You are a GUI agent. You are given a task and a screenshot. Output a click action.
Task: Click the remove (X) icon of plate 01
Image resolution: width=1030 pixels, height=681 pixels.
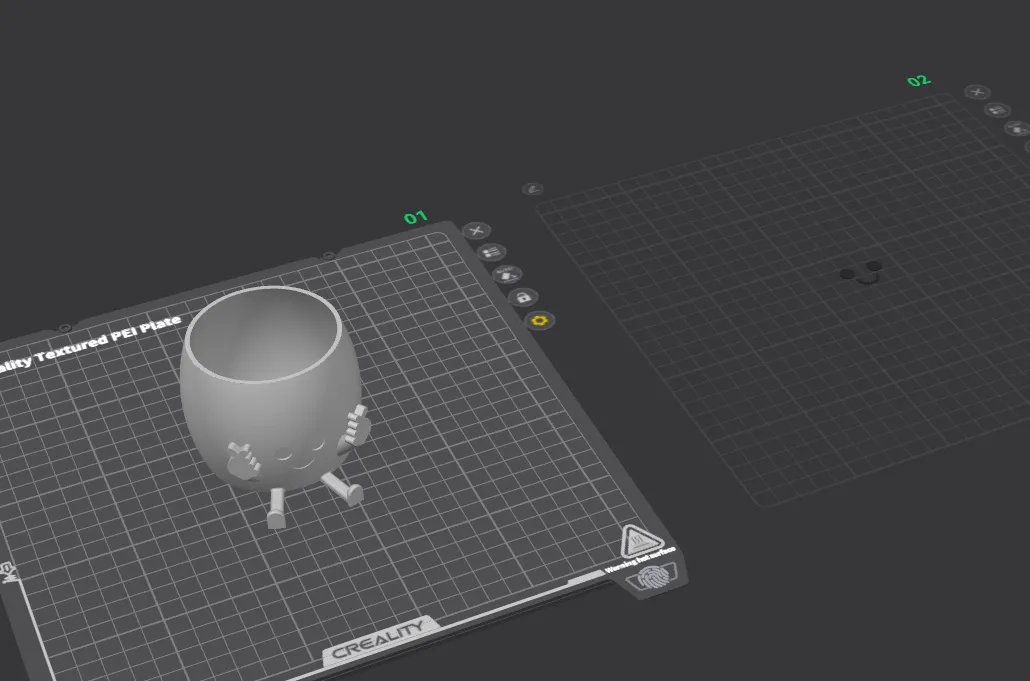(x=476, y=231)
